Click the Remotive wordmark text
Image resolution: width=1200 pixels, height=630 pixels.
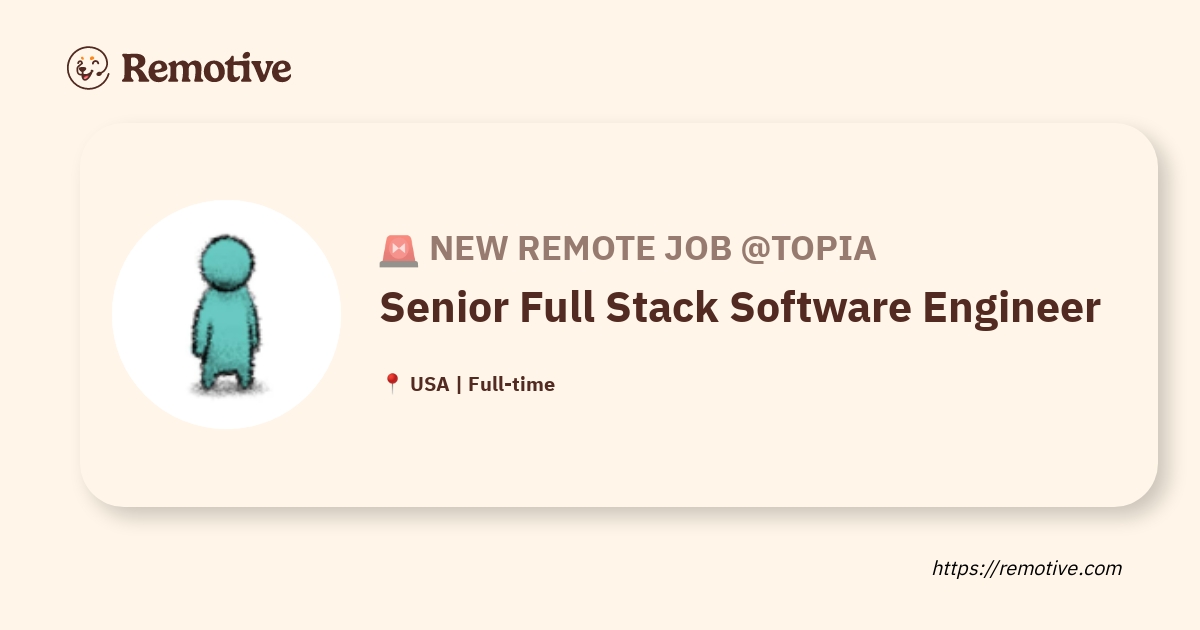click(x=206, y=68)
